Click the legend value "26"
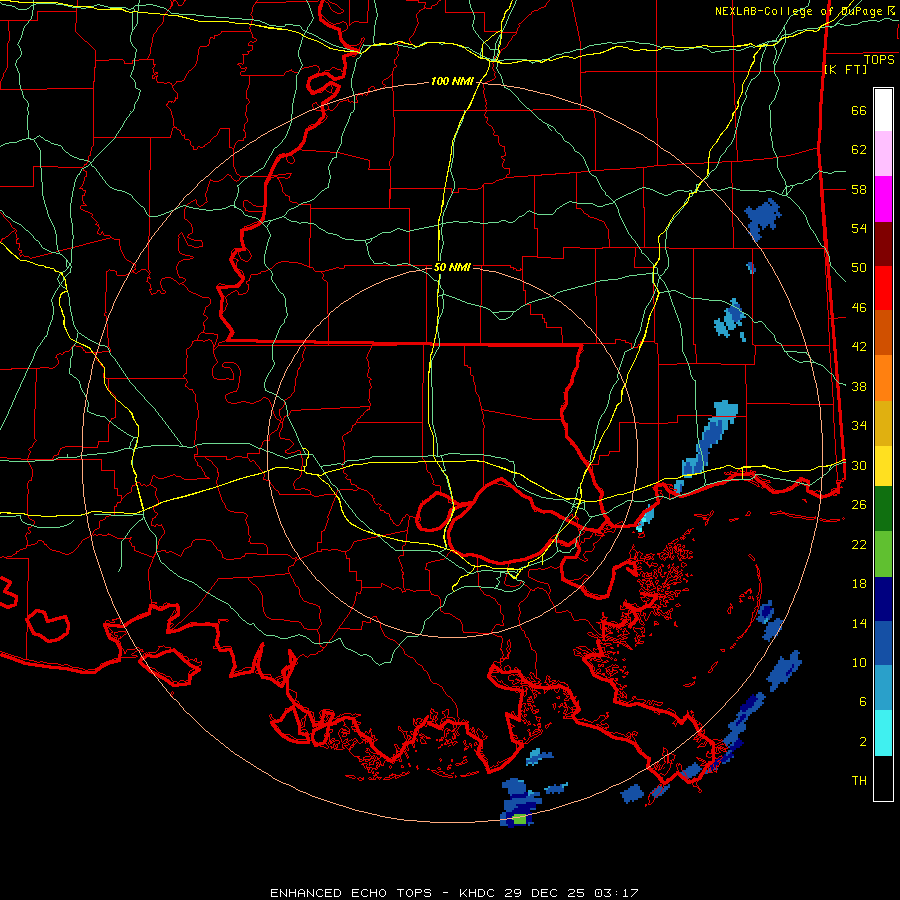900x900 pixels. (859, 505)
